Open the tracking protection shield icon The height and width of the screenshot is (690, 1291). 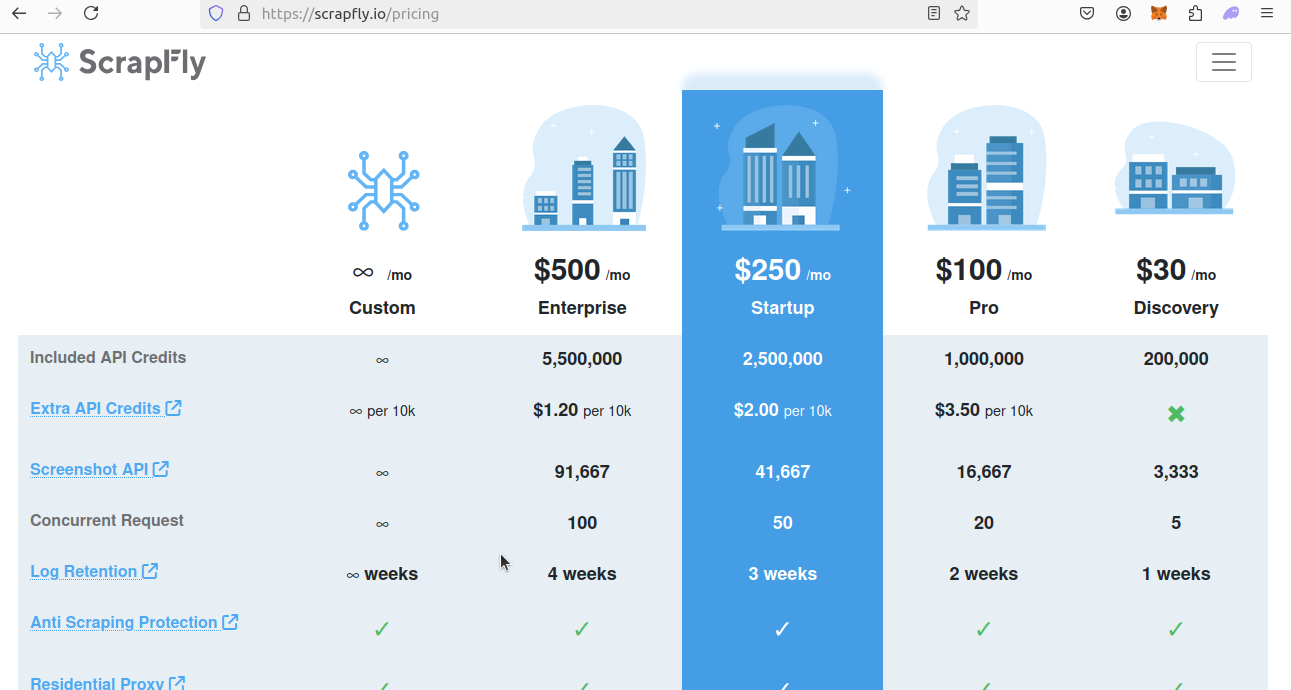(216, 14)
